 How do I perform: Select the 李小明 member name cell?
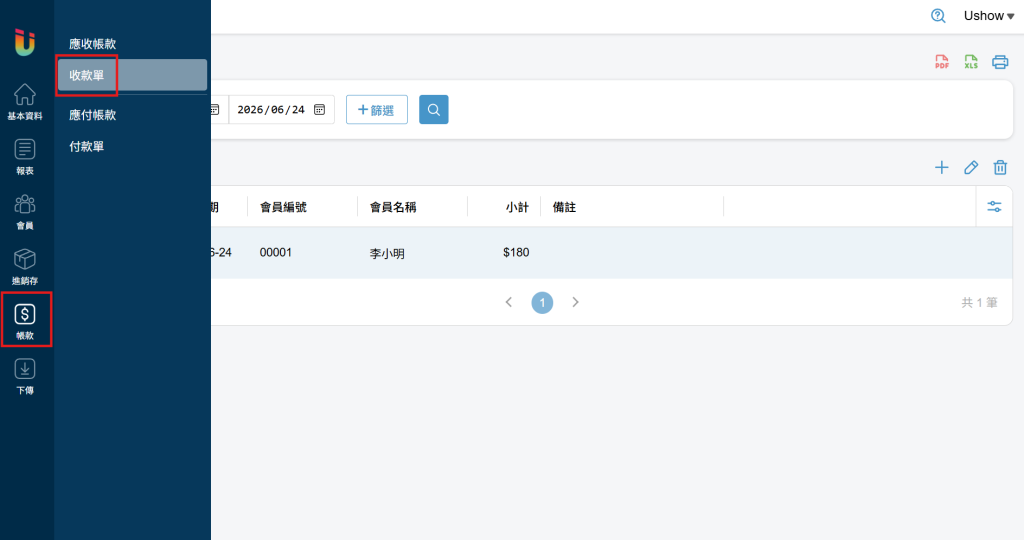[x=387, y=253]
